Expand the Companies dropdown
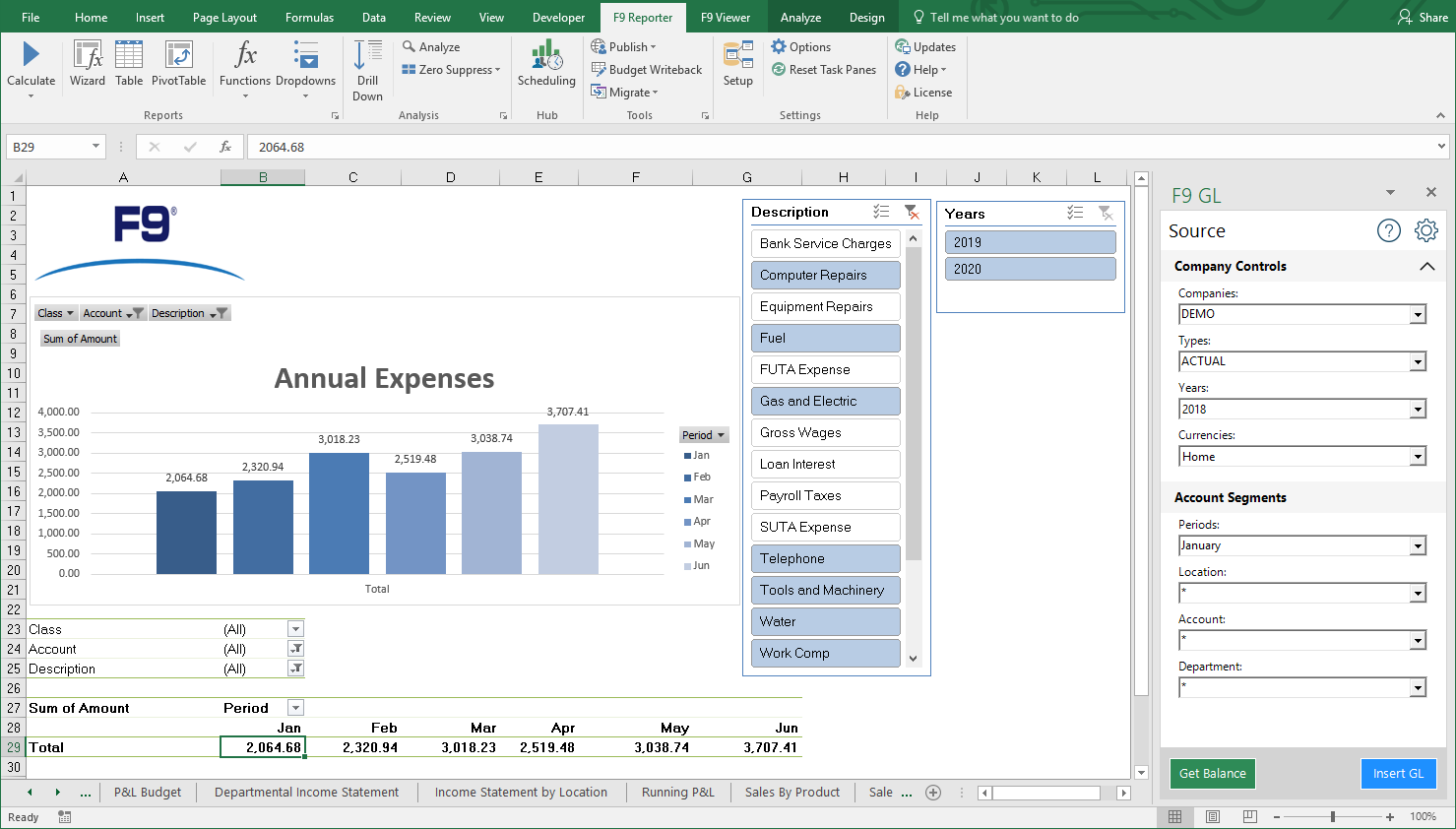1456x829 pixels. (x=1418, y=315)
